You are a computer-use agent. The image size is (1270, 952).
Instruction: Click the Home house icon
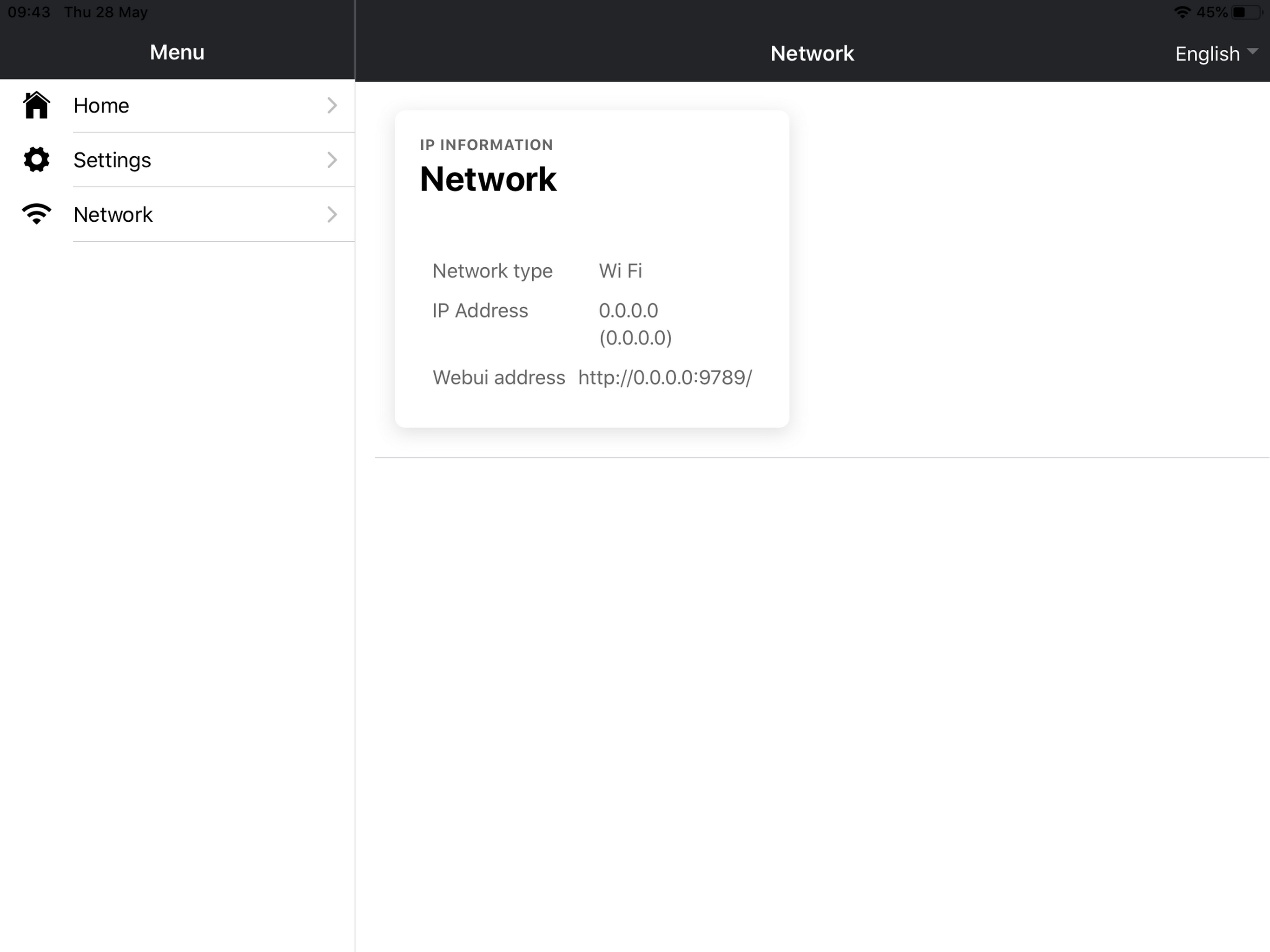click(36, 105)
